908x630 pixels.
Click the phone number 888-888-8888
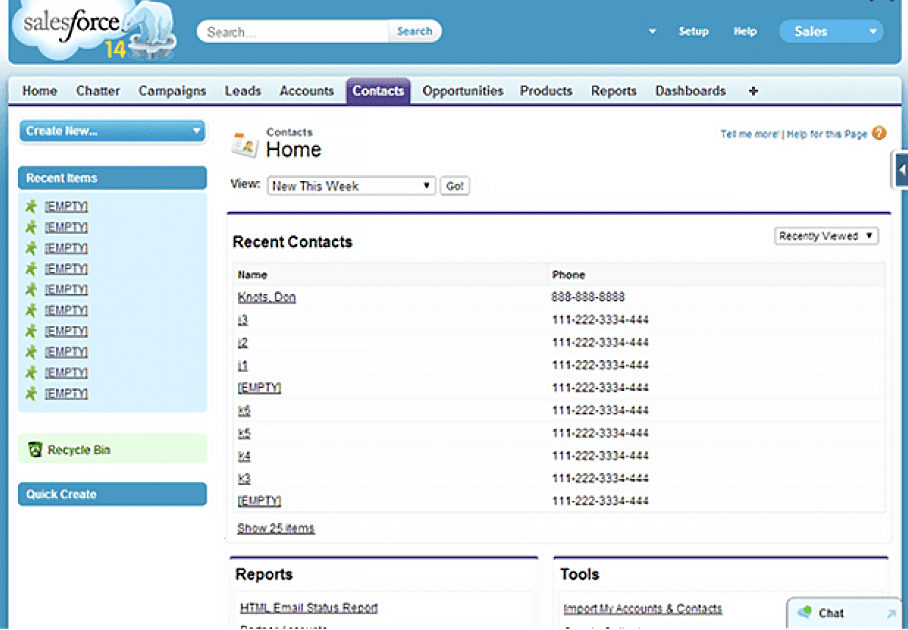click(588, 297)
